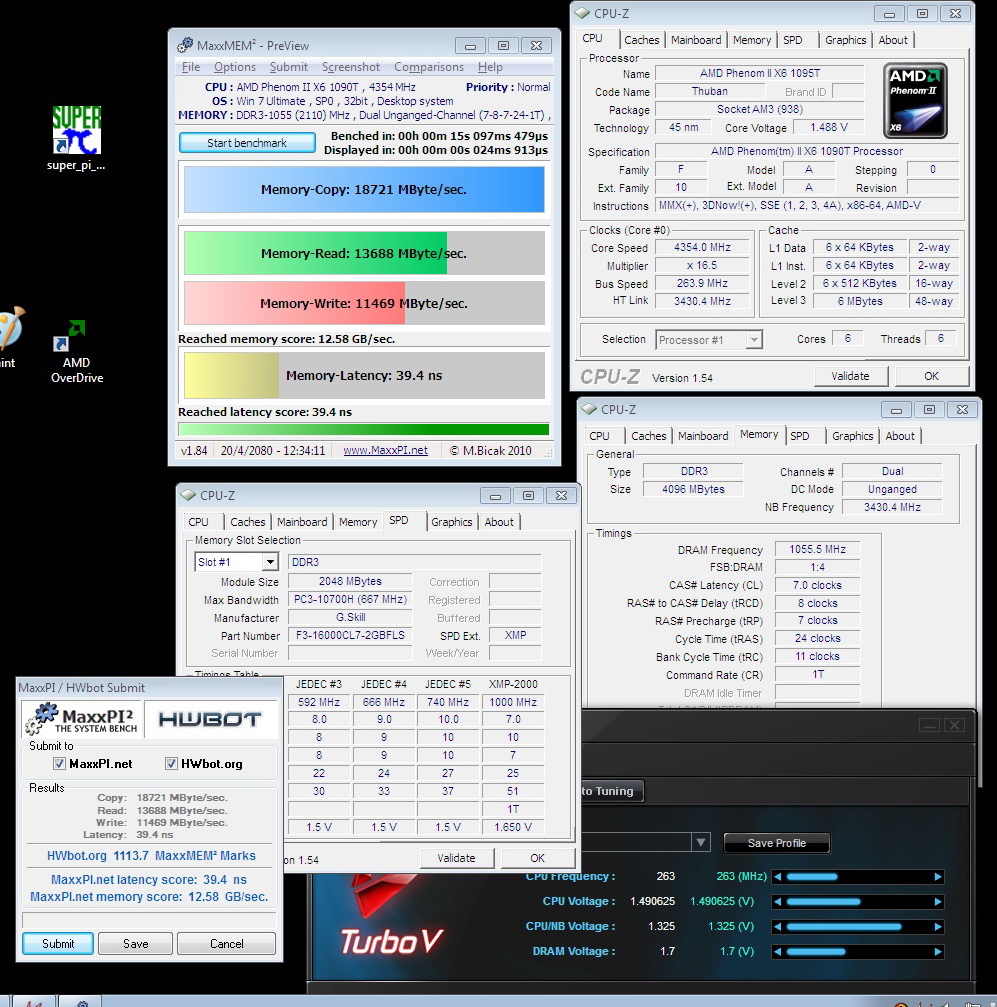Click the Memory-Read 13688 MByte/sec result bar
This screenshot has height=1007, width=997.
pyautogui.click(x=364, y=253)
